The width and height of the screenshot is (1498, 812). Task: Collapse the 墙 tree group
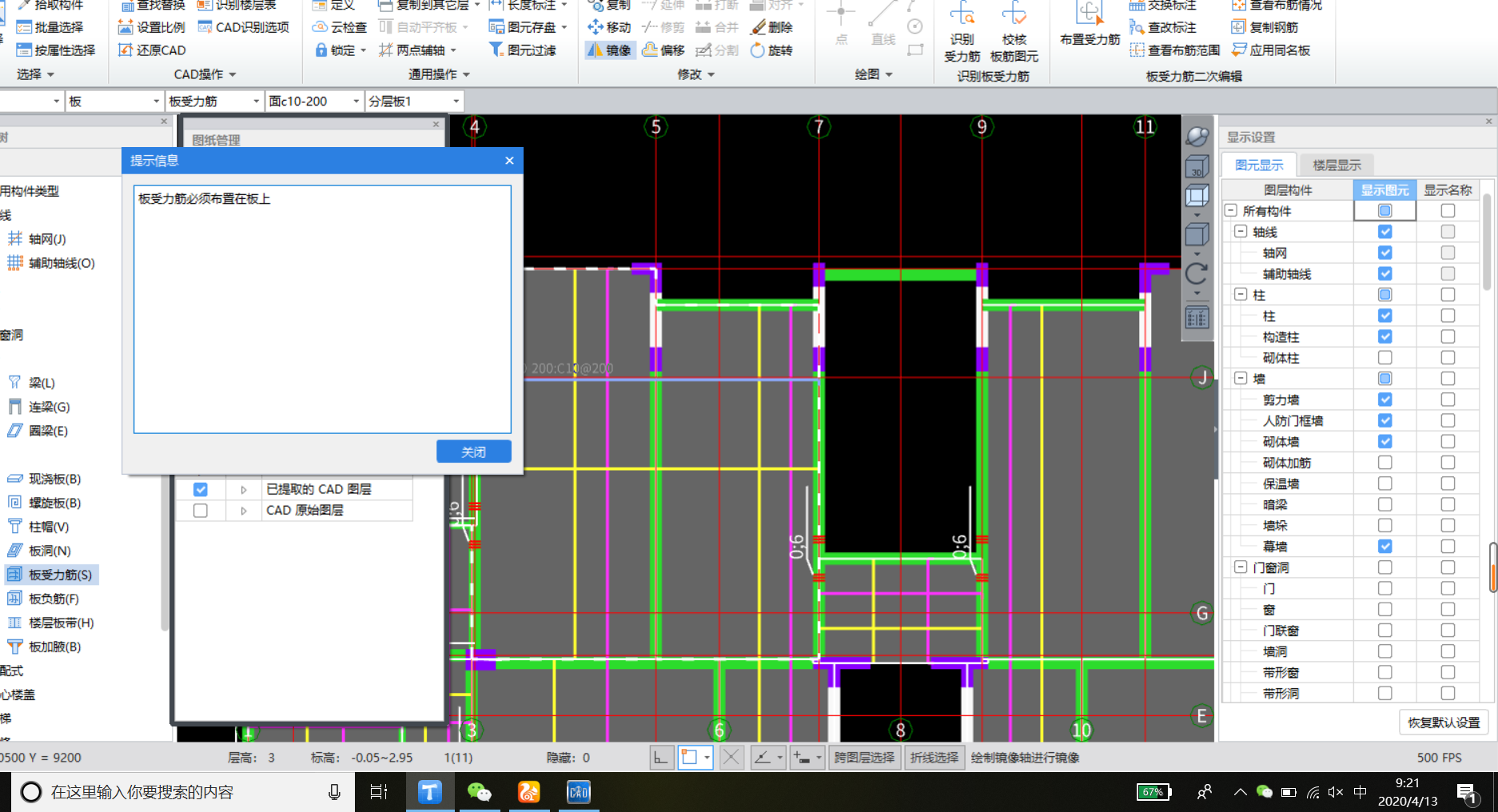pos(1241,378)
